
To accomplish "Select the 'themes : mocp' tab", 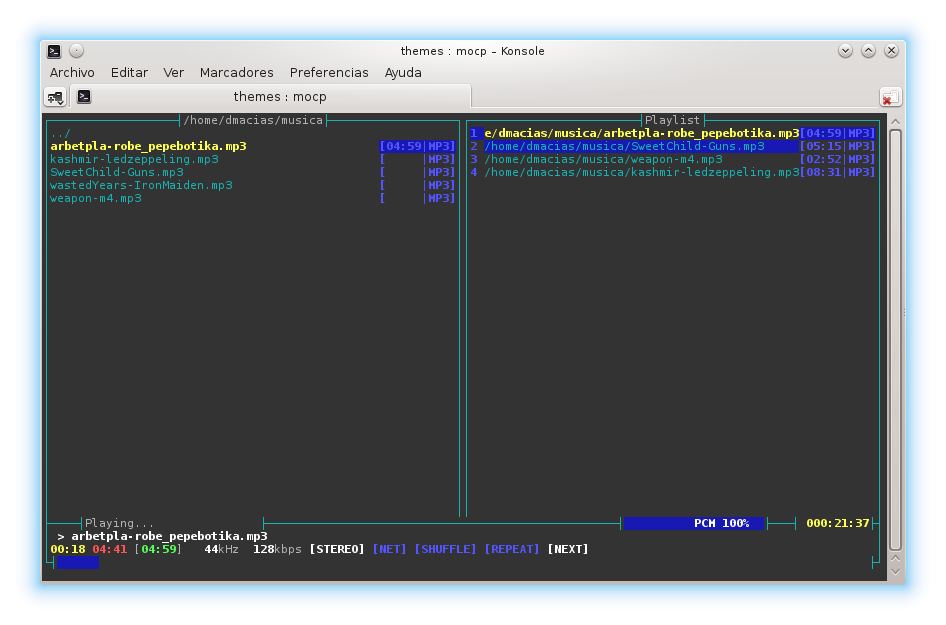I will (270, 97).
